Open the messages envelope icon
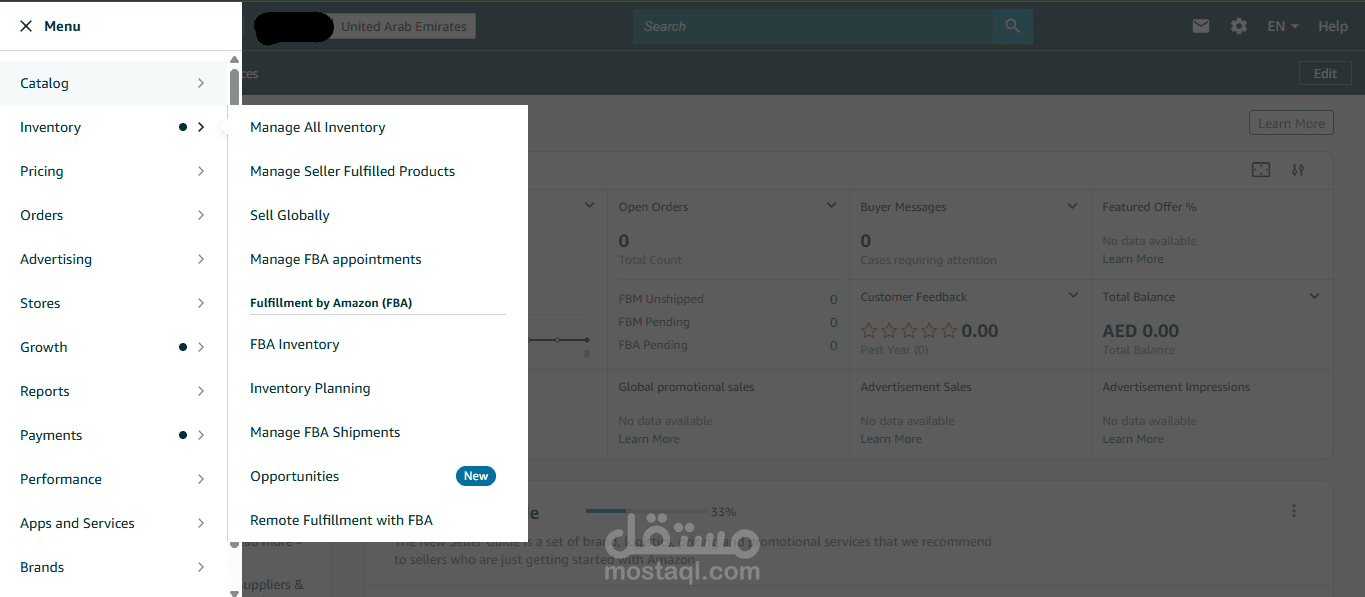1365x597 pixels. tap(1201, 26)
